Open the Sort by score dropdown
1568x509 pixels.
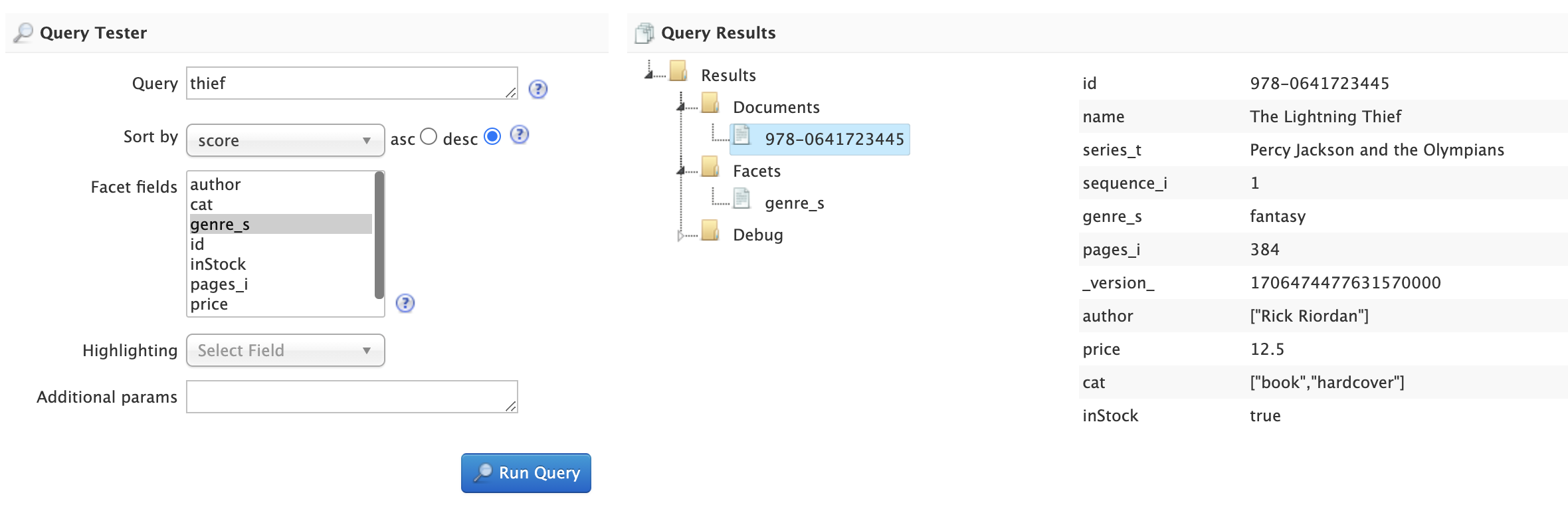click(x=285, y=140)
